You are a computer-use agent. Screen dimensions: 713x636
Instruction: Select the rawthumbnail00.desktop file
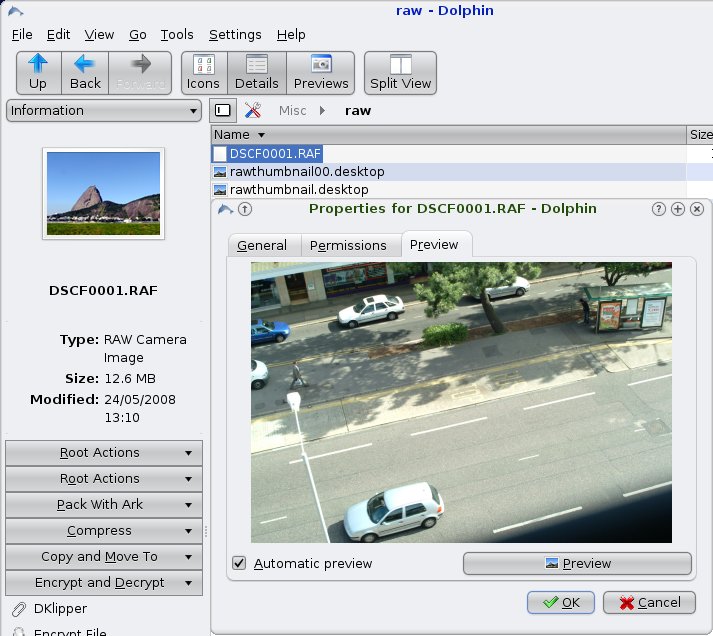pyautogui.click(x=306, y=172)
